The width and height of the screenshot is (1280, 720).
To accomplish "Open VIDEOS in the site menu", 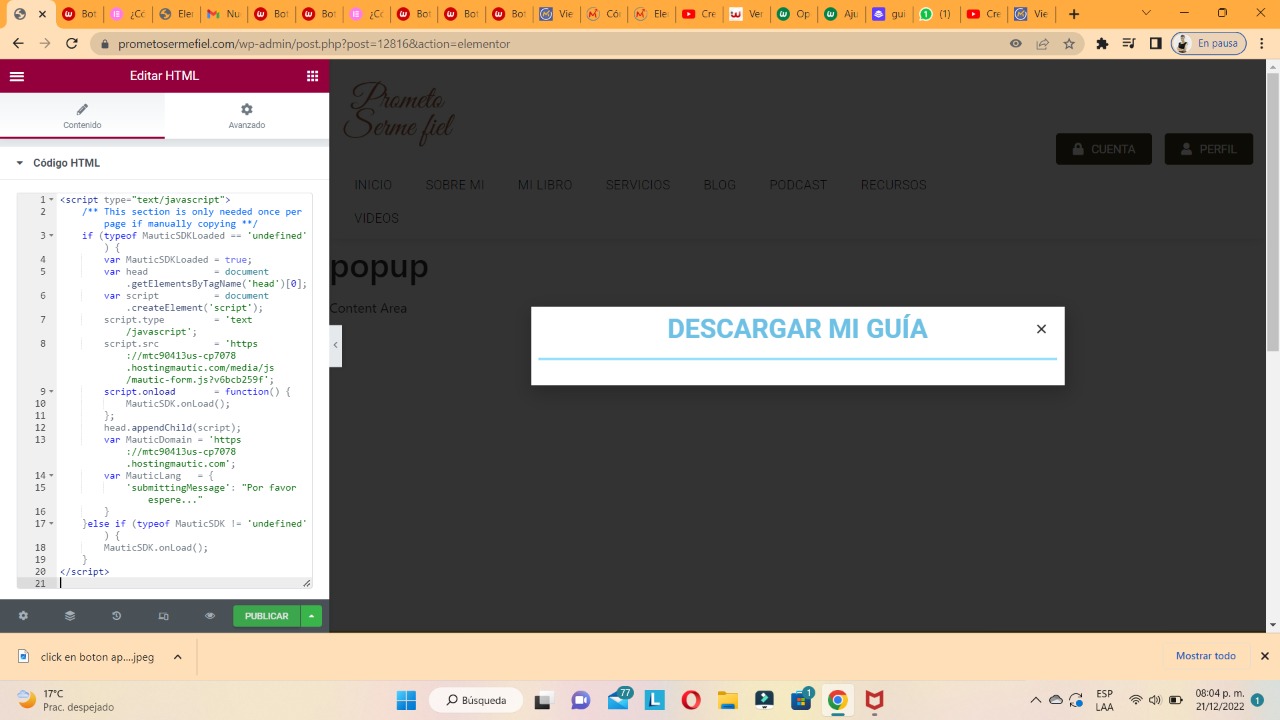I will coord(377,218).
